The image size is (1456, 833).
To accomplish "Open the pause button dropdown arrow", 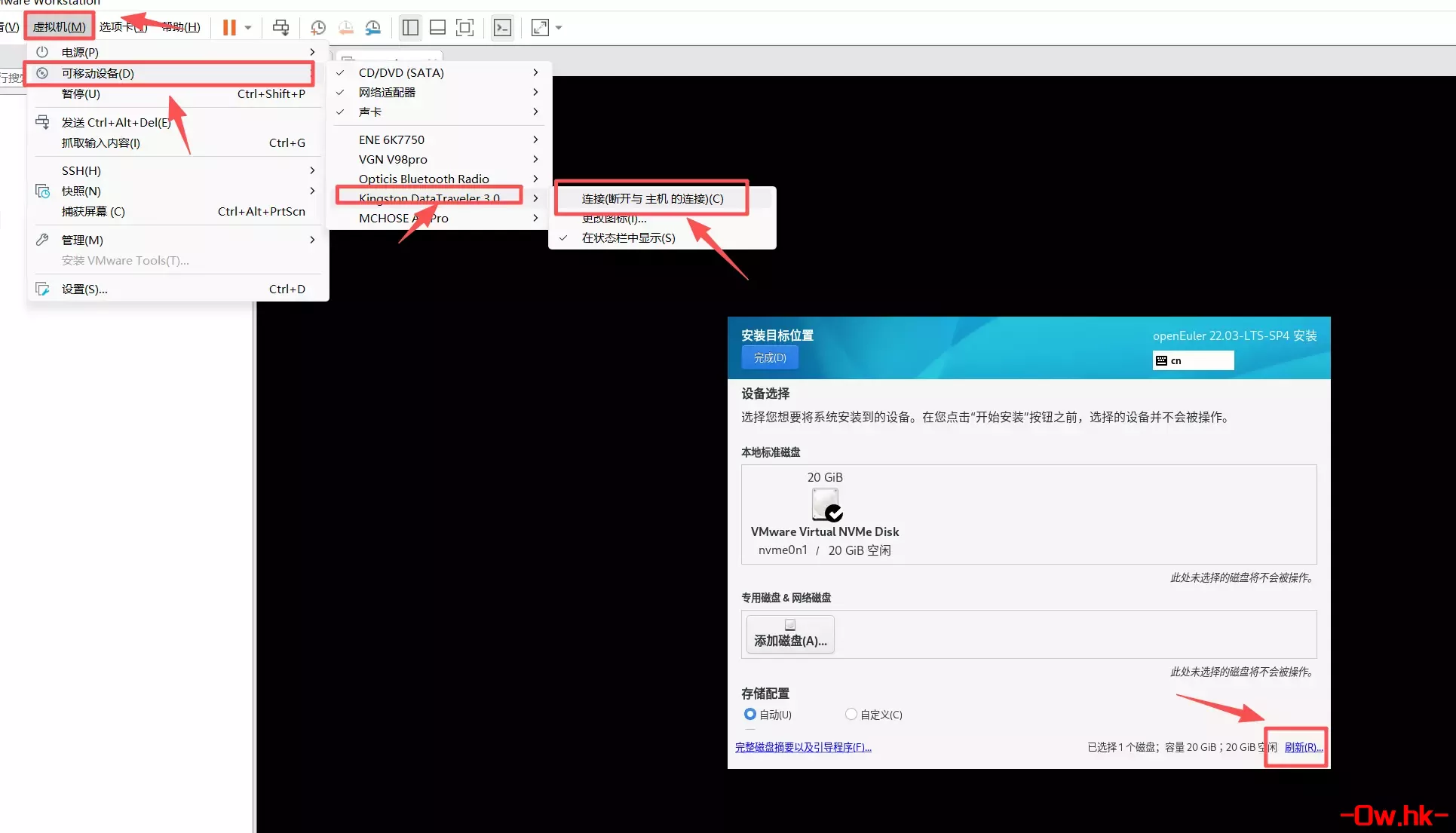I will coord(247,27).
